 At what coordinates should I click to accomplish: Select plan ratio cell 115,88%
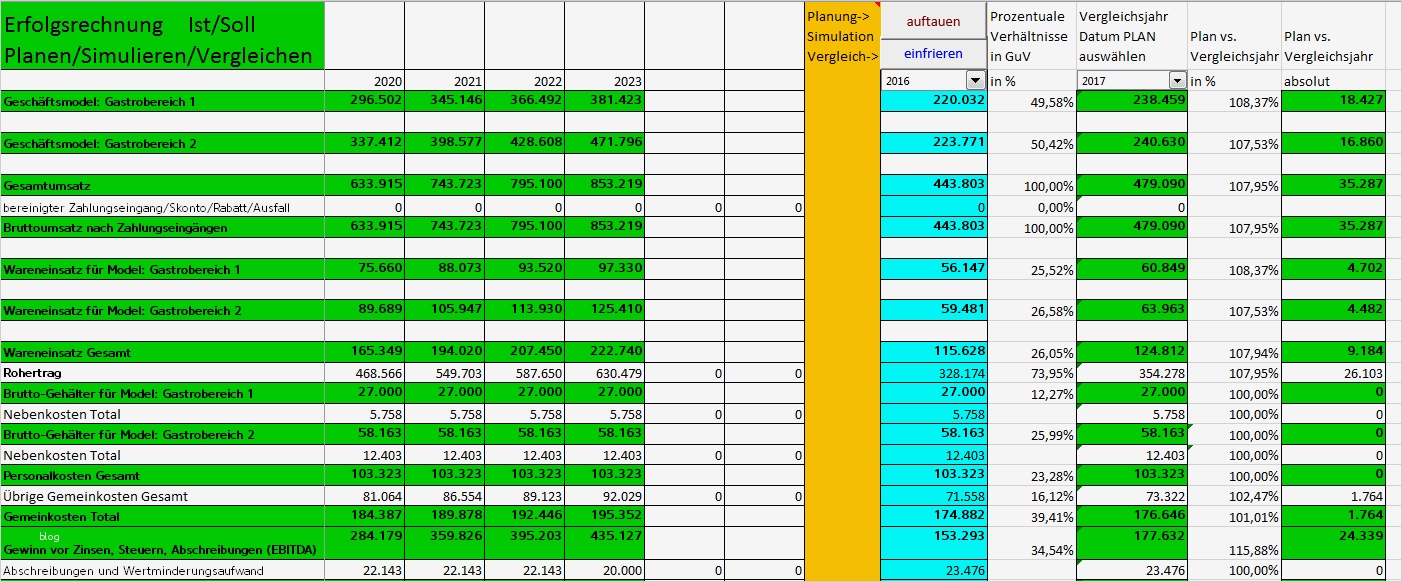click(x=1235, y=543)
